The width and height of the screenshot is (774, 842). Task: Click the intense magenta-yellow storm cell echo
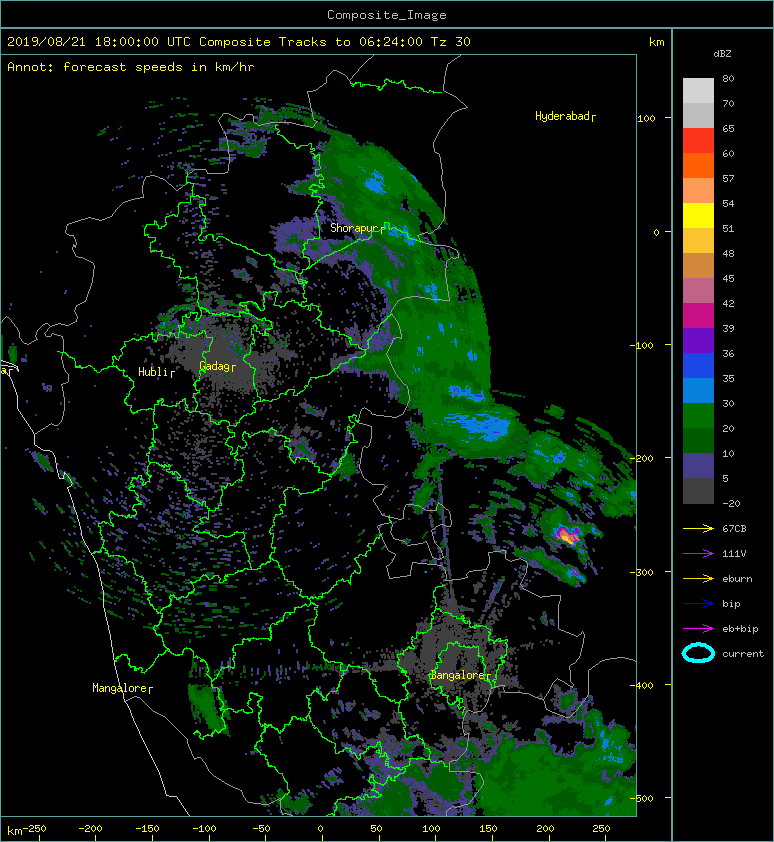567,535
